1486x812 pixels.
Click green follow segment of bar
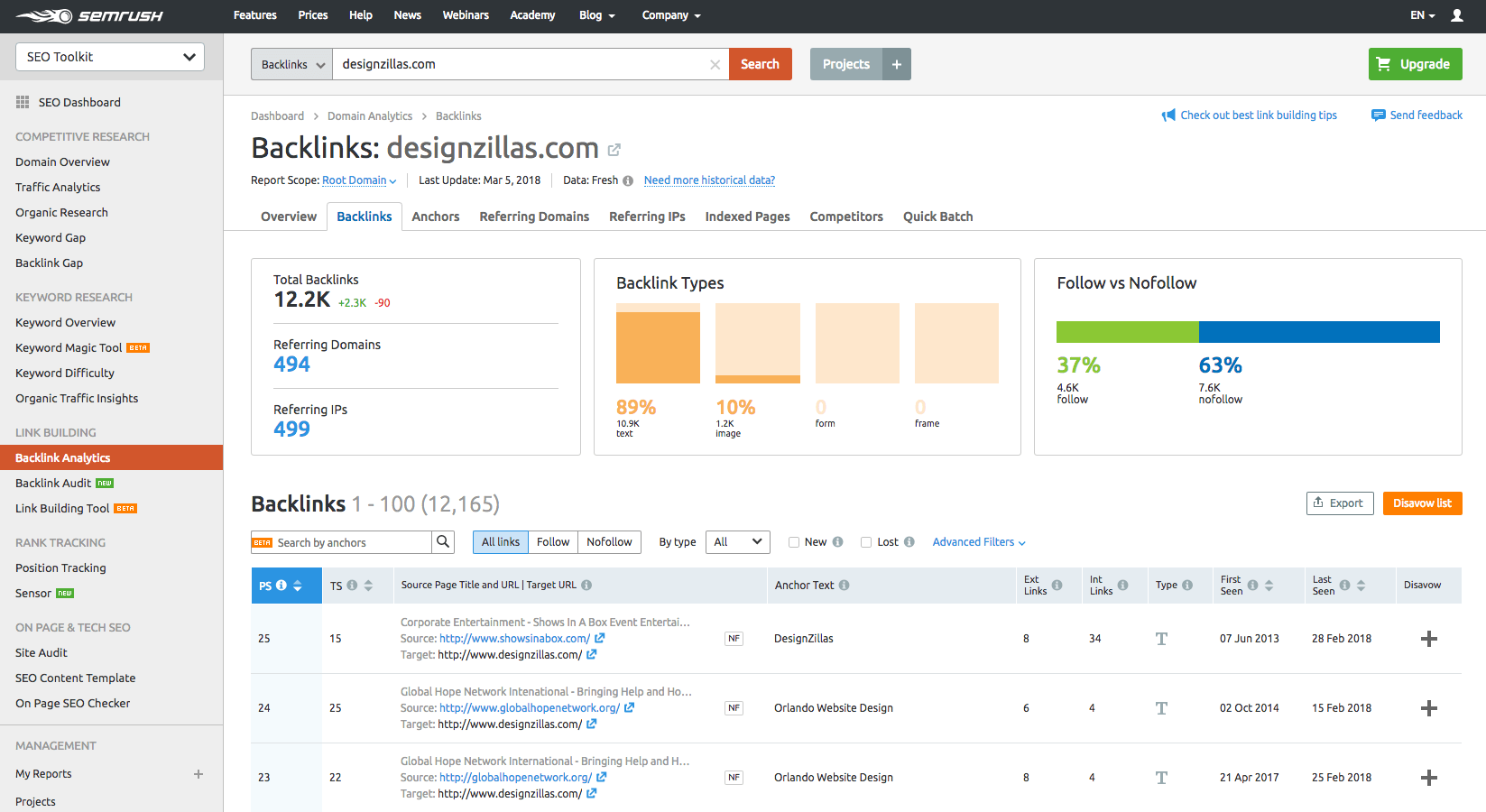(x=1128, y=332)
